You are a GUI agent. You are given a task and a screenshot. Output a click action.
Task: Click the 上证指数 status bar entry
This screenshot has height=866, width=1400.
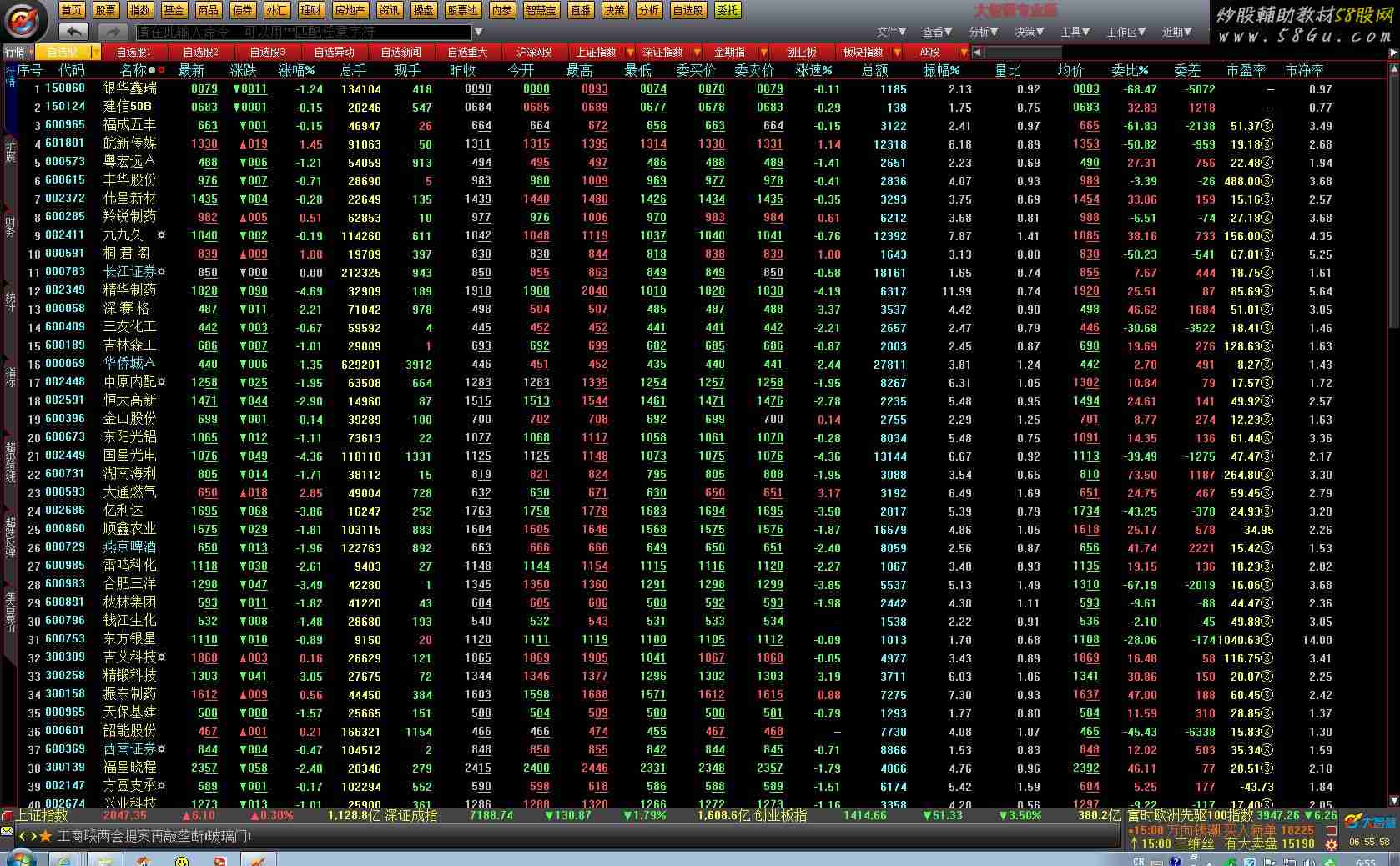43,815
